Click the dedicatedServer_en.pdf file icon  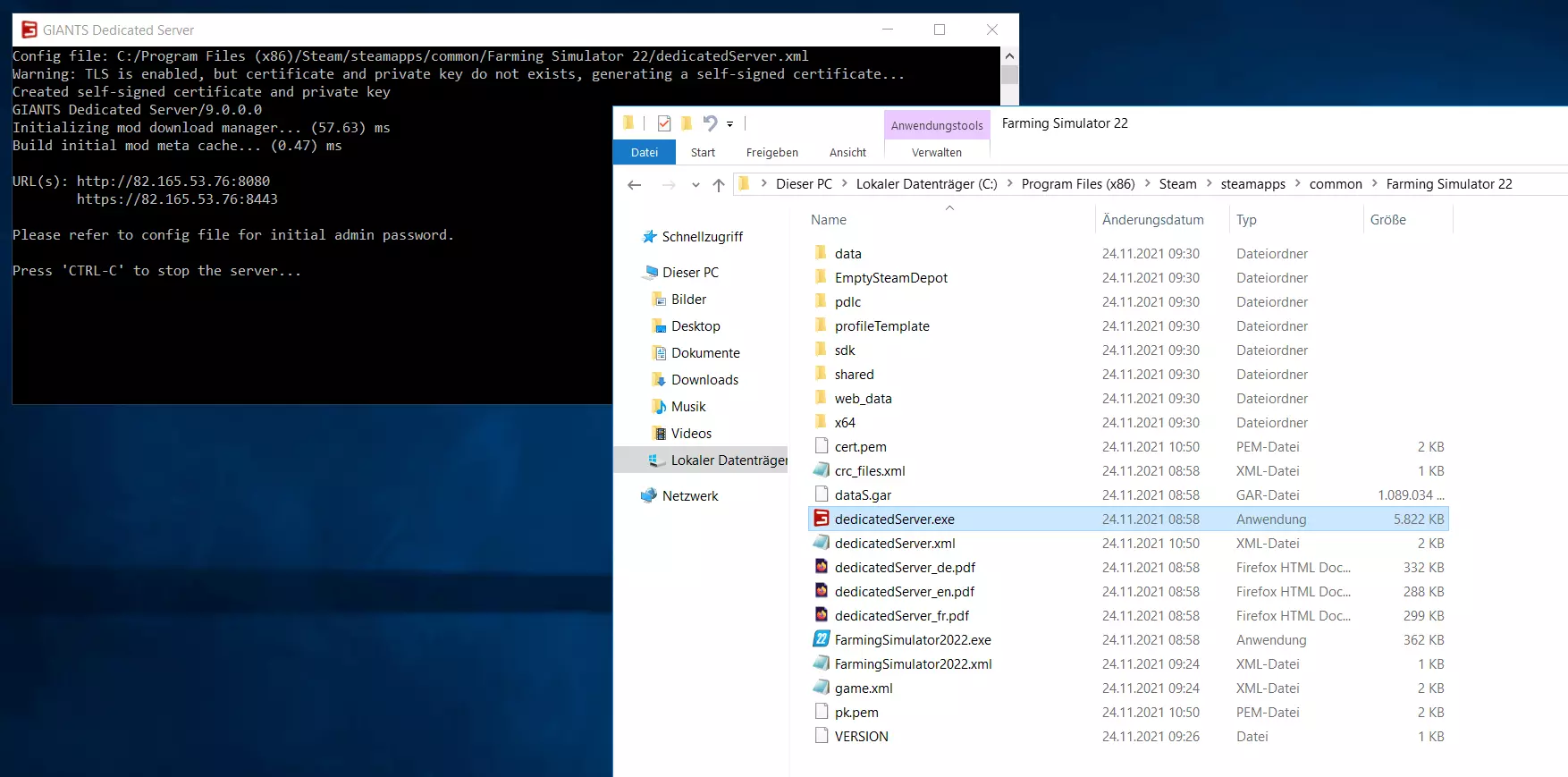821,591
